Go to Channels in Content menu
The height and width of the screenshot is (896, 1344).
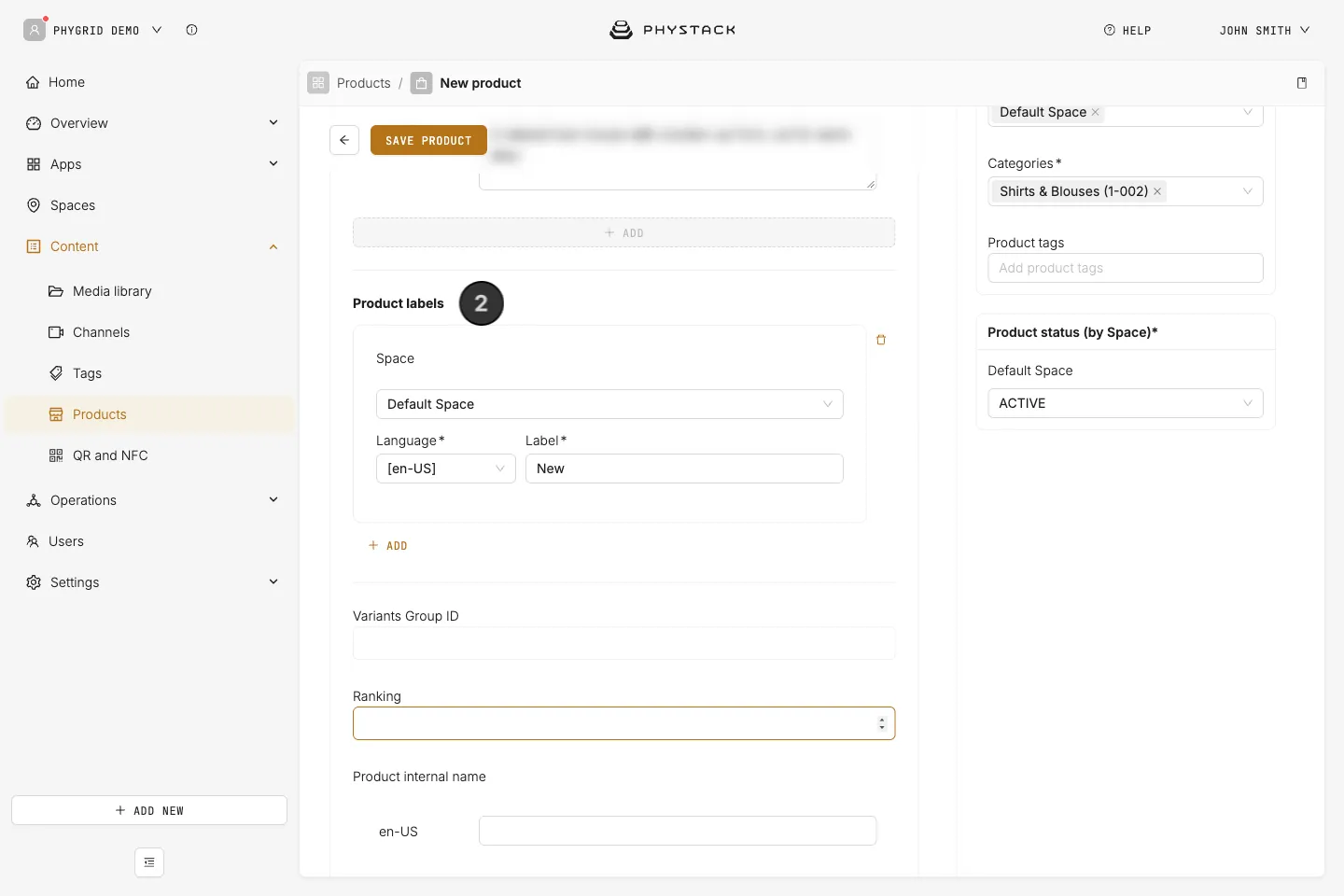tap(101, 332)
